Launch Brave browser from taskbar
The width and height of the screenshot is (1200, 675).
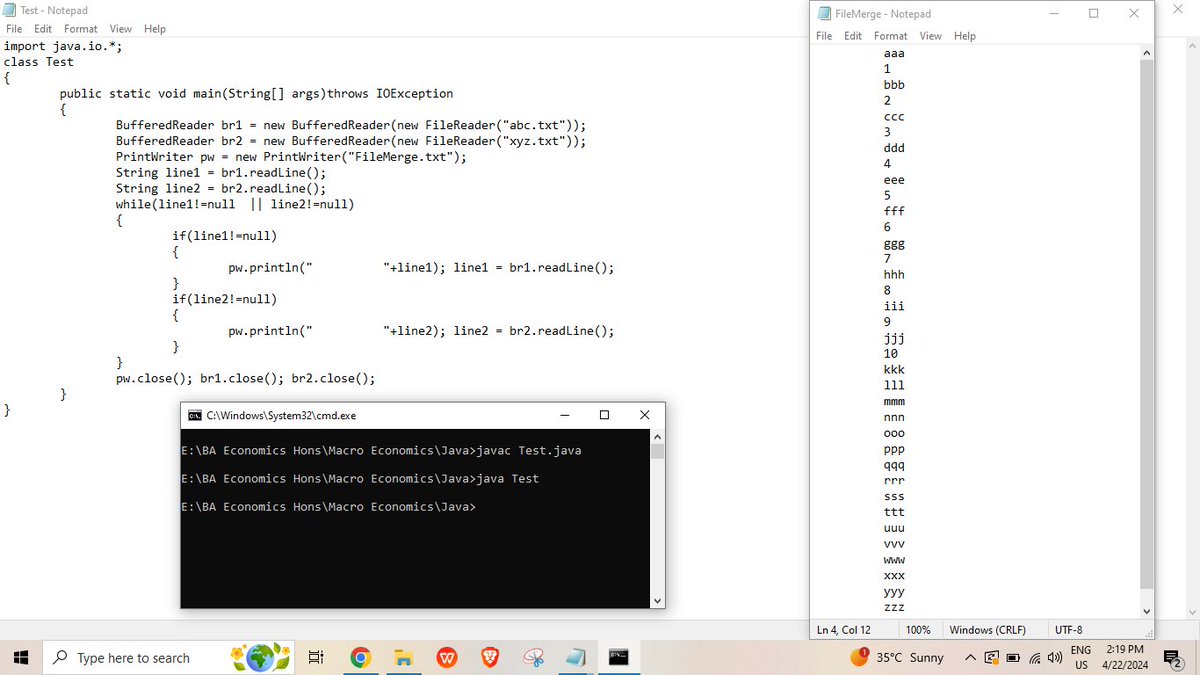tap(489, 657)
